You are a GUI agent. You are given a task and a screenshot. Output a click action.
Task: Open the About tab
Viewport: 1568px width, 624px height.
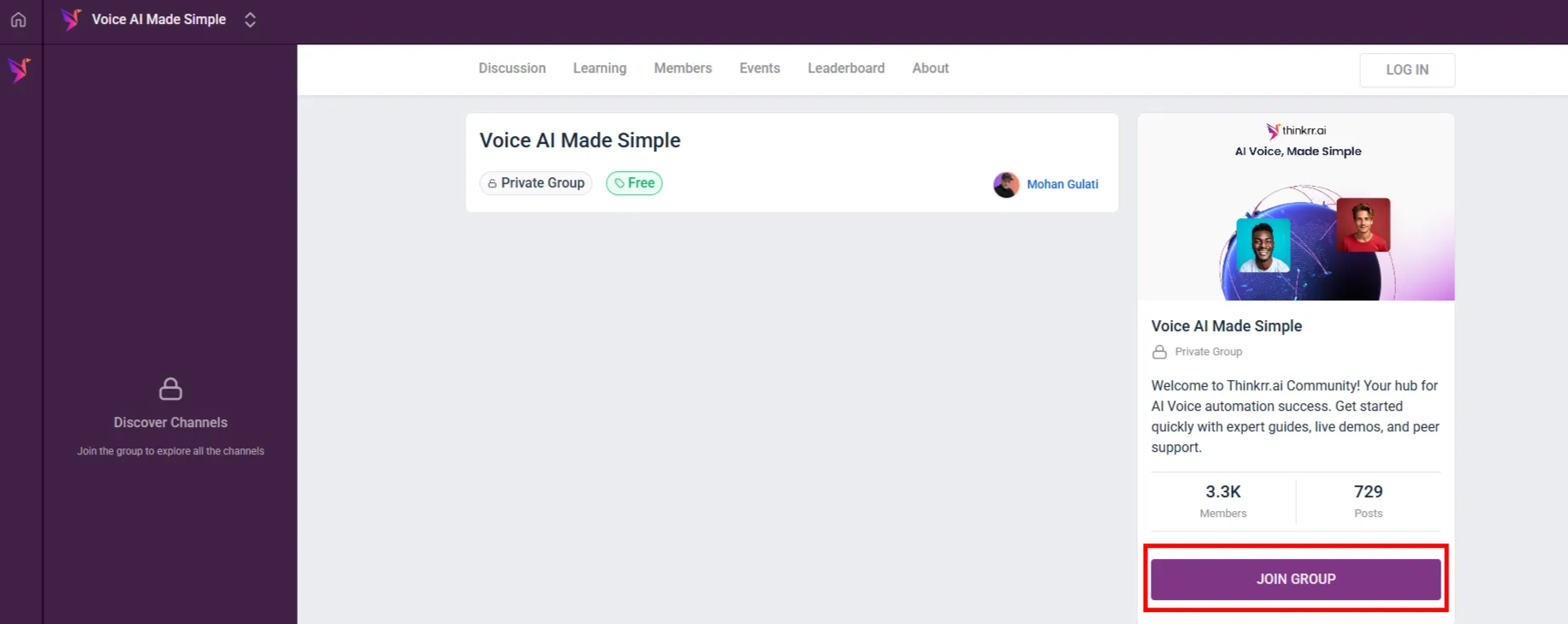click(930, 68)
